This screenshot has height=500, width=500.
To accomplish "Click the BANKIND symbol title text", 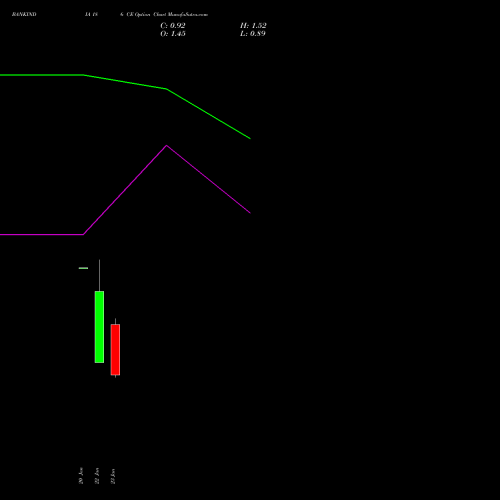I will [x=24, y=14].
